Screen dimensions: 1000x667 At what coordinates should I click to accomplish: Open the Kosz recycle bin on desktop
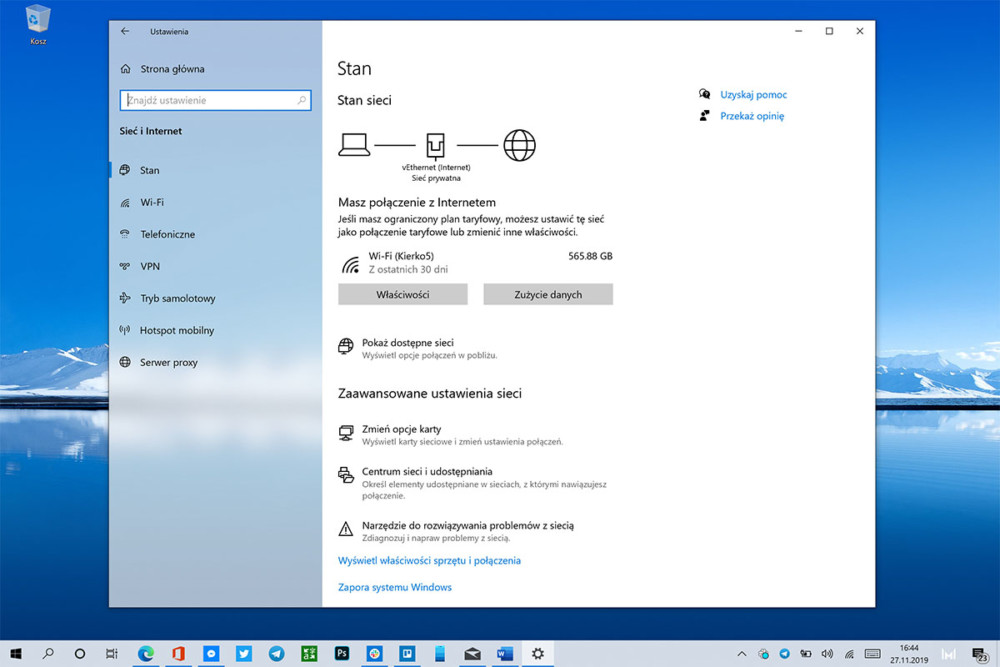pos(38,25)
